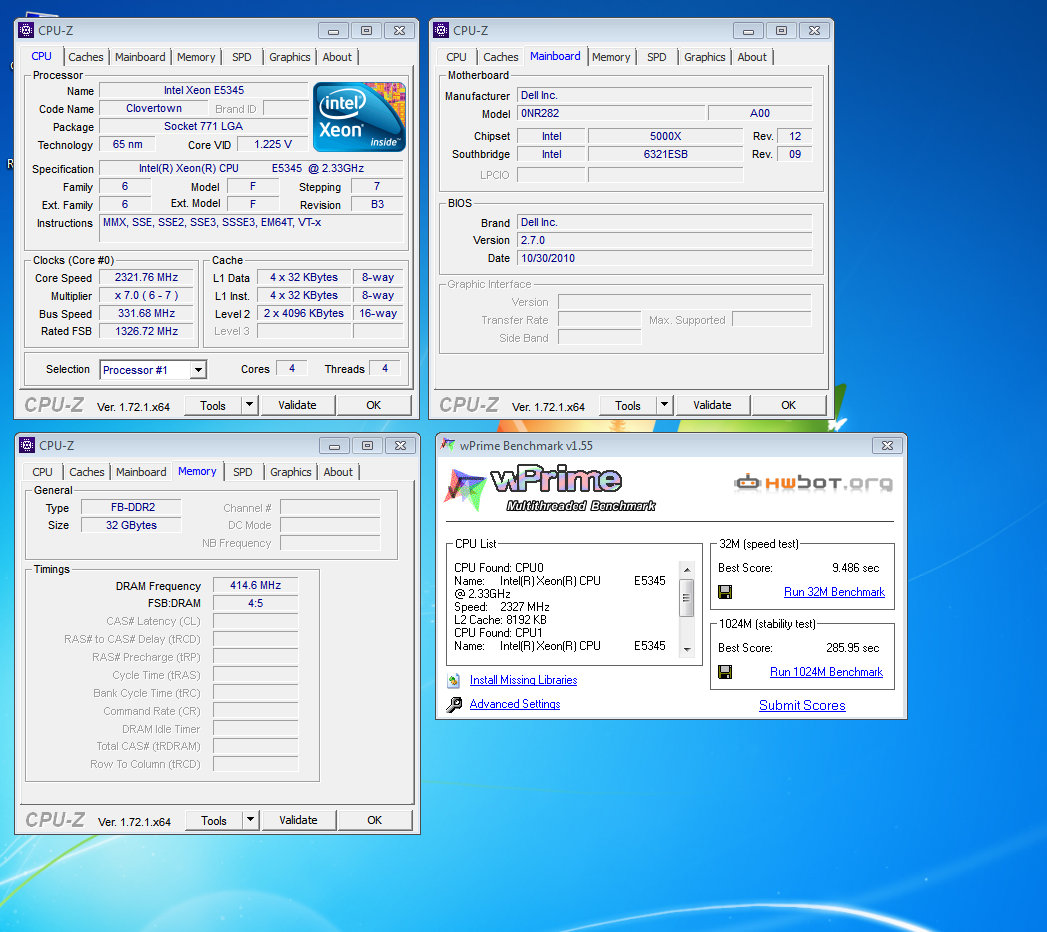Click the Install Missing Libraries icon
The height and width of the screenshot is (932, 1047).
point(454,680)
